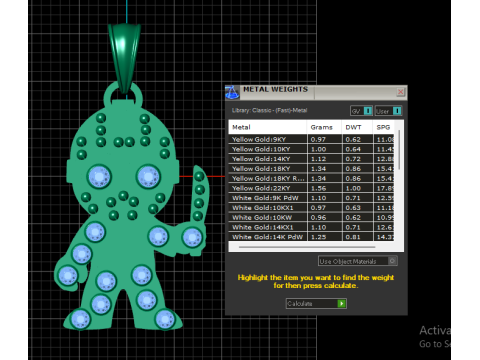Sort by the DWT column header
Image resolution: width=480 pixels, height=360 pixels.
coord(357,127)
